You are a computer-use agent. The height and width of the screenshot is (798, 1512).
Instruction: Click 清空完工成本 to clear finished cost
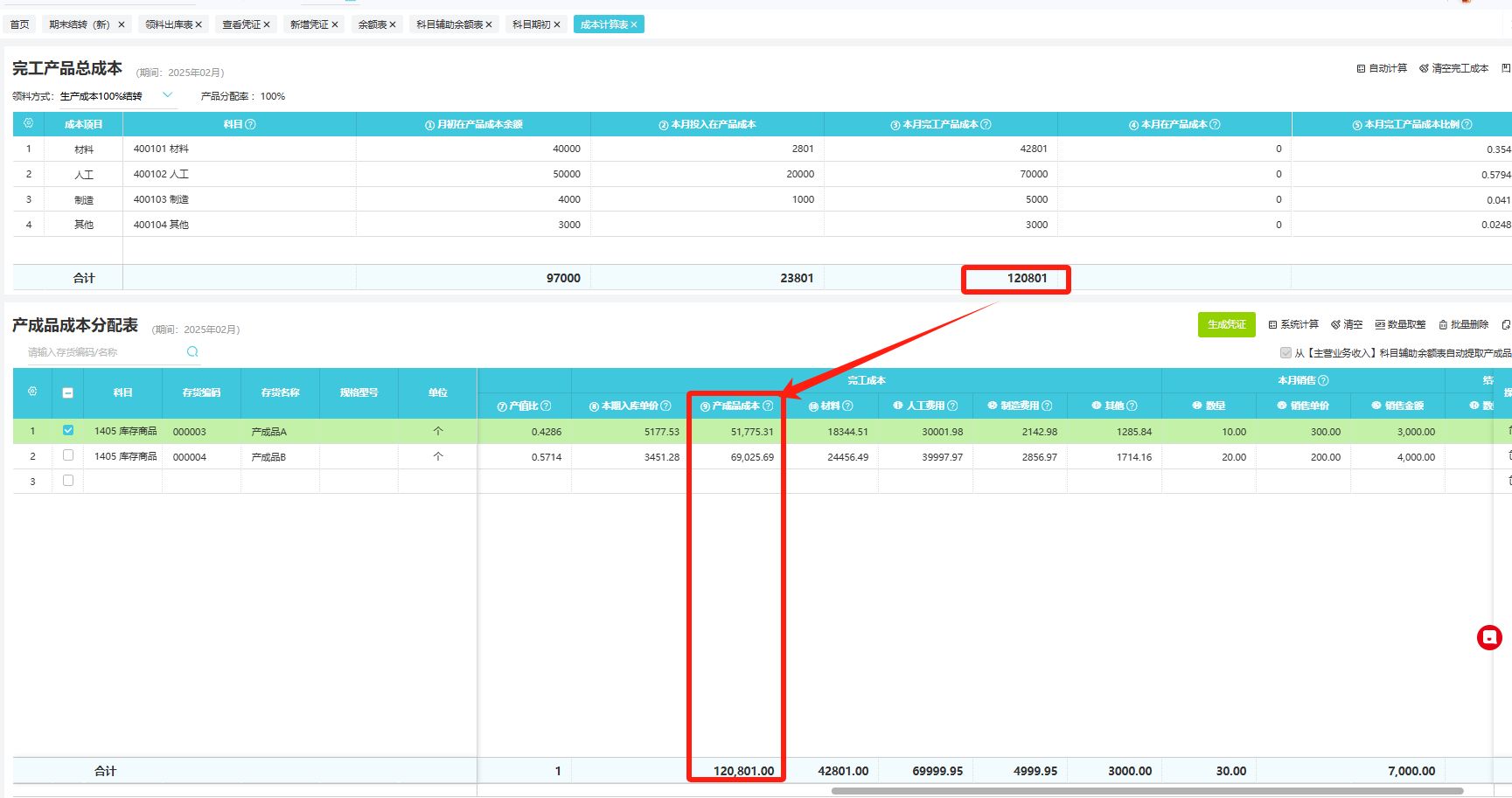pos(1453,68)
